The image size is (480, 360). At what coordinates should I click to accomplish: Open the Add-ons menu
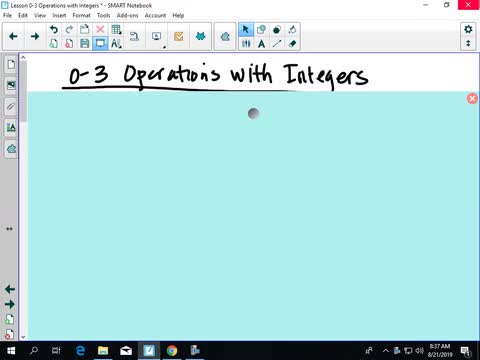[127, 15]
